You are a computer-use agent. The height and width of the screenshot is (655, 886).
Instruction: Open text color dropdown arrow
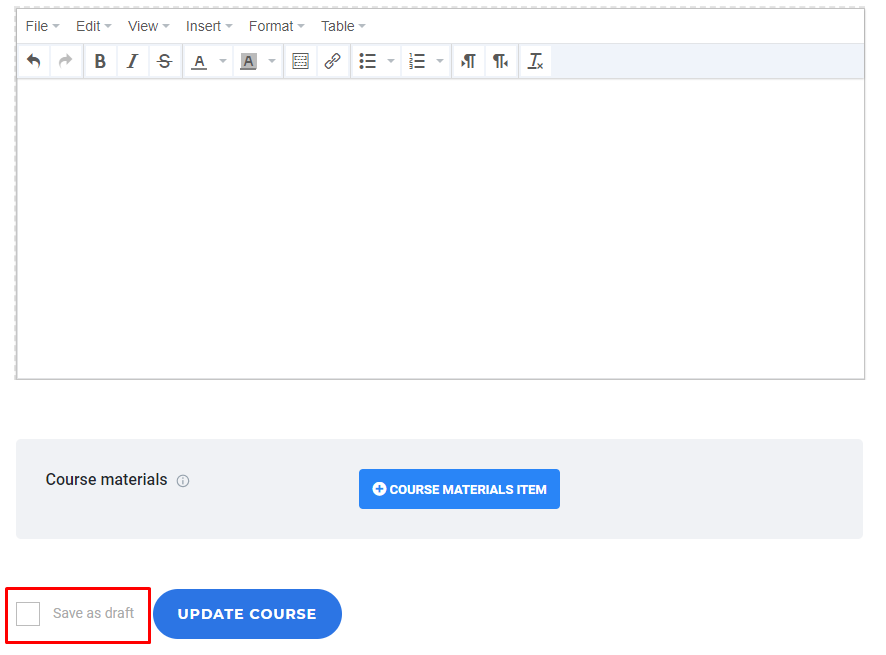[x=223, y=61]
